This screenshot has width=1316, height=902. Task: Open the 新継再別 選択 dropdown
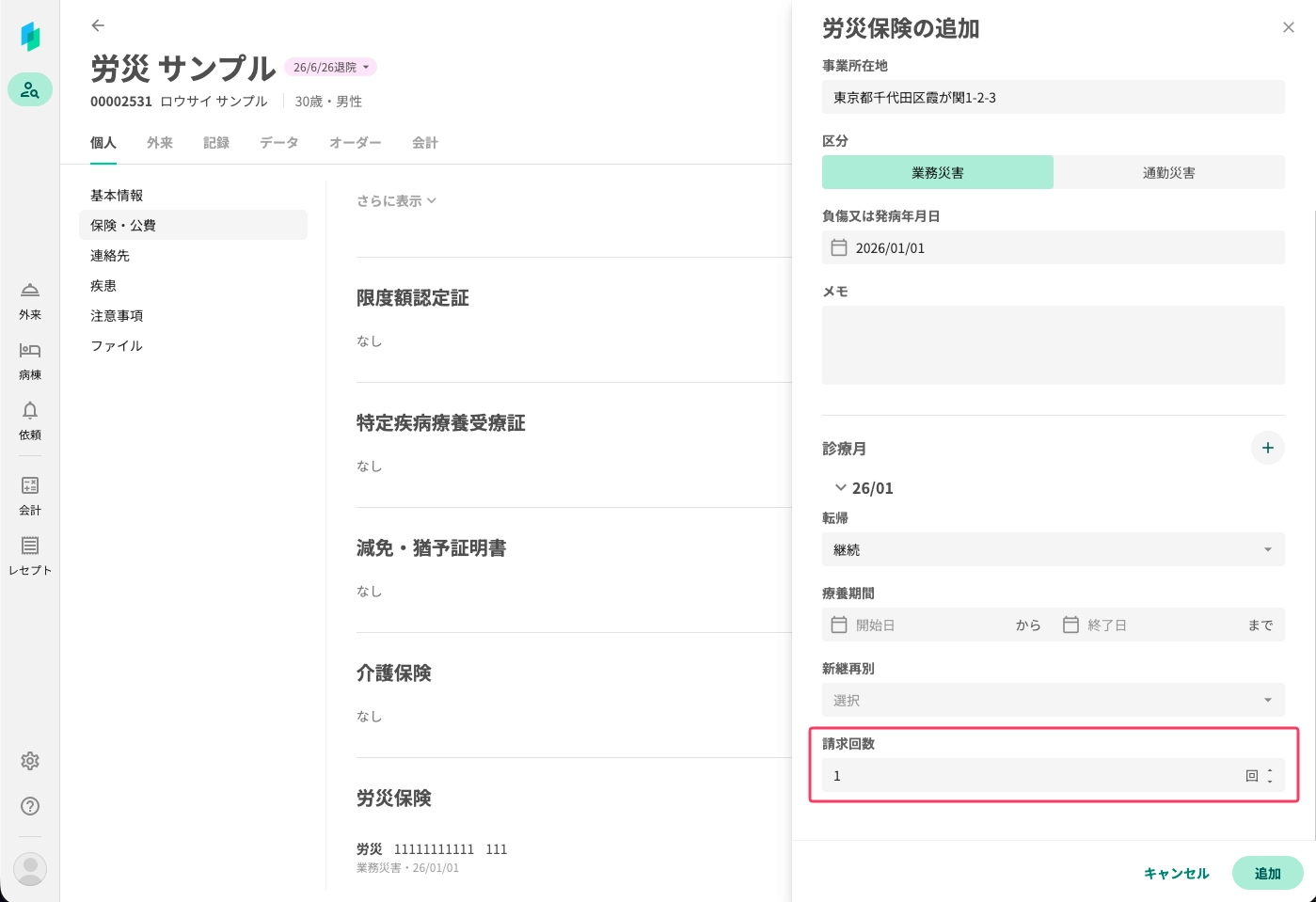(x=1054, y=700)
